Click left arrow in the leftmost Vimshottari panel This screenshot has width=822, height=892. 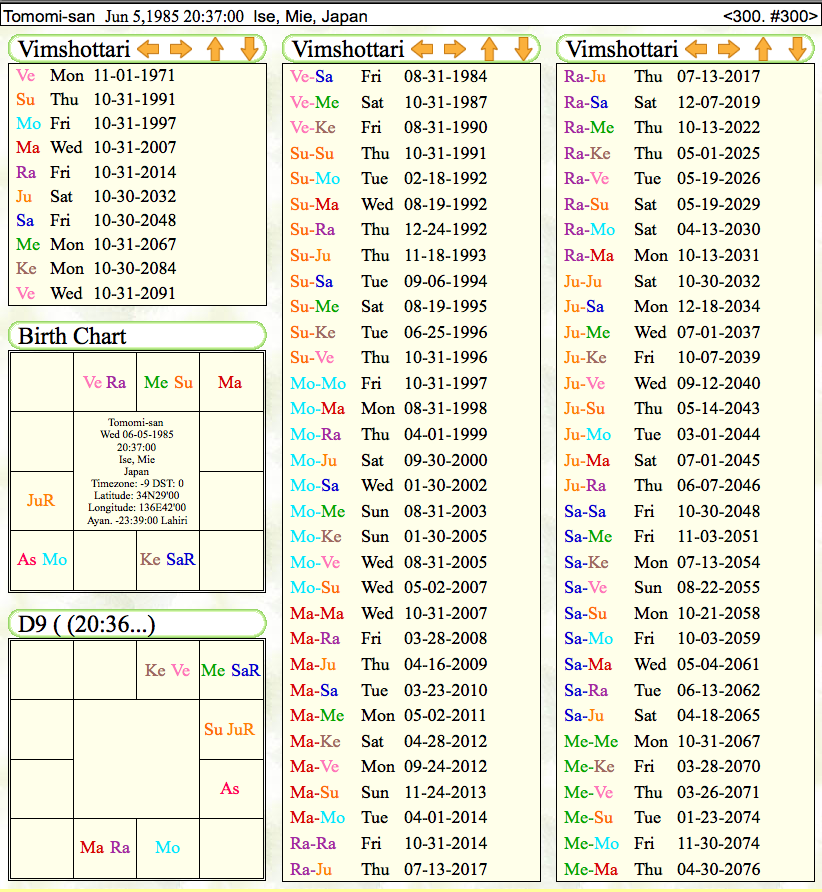(x=148, y=49)
